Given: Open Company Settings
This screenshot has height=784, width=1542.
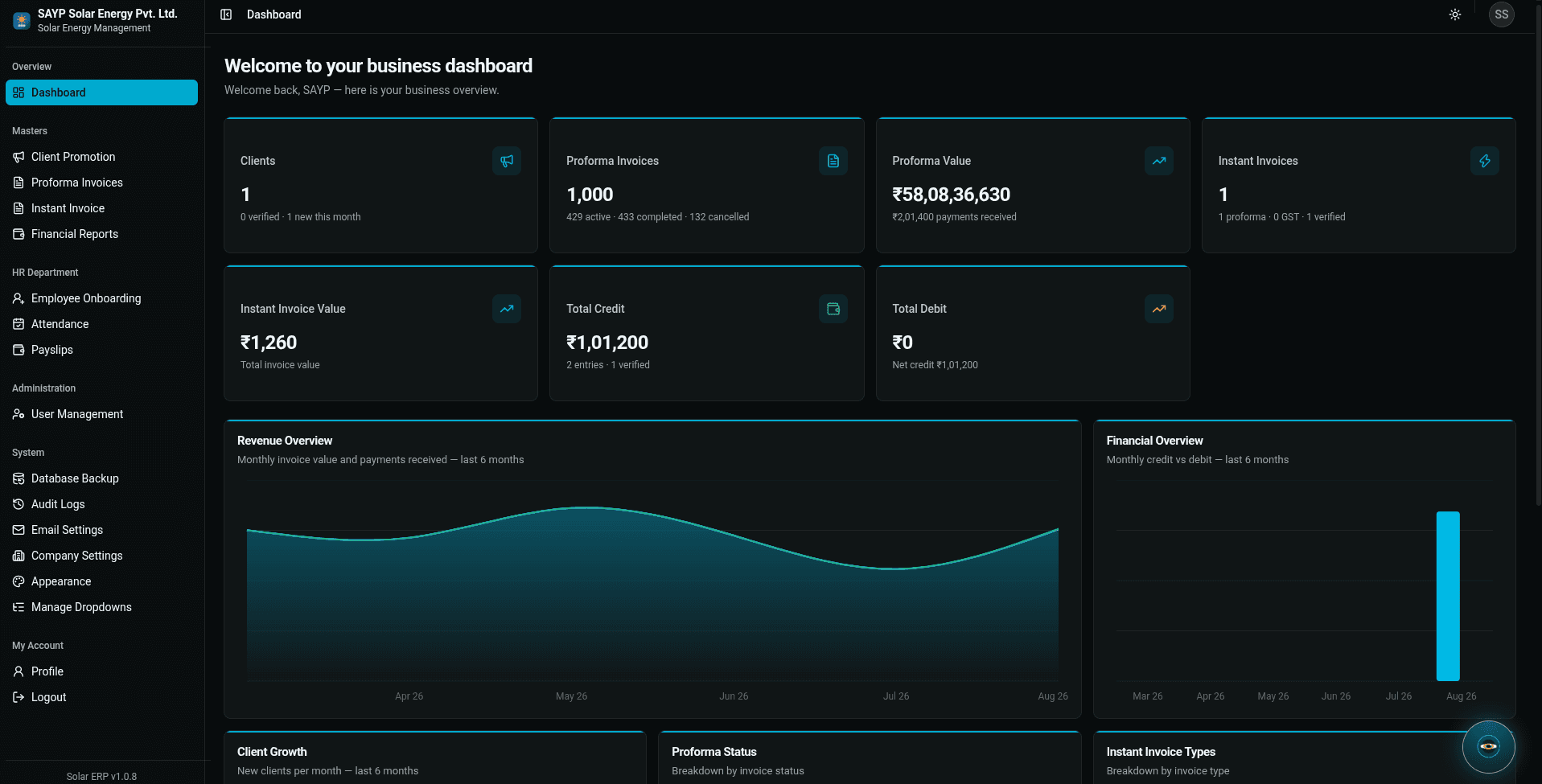Looking at the screenshot, I should pyautogui.click(x=101, y=556).
